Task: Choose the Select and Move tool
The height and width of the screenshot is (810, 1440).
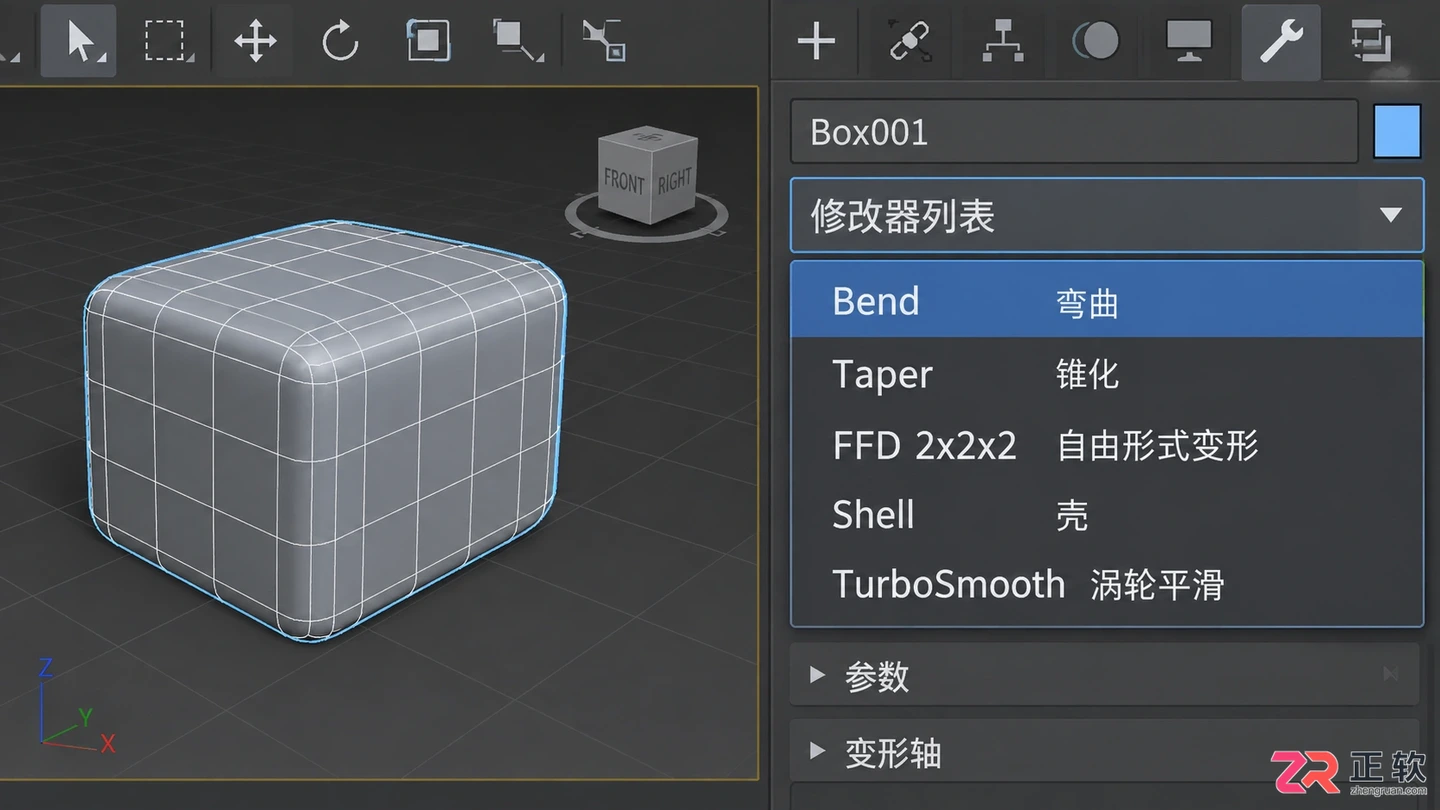Action: [255, 40]
